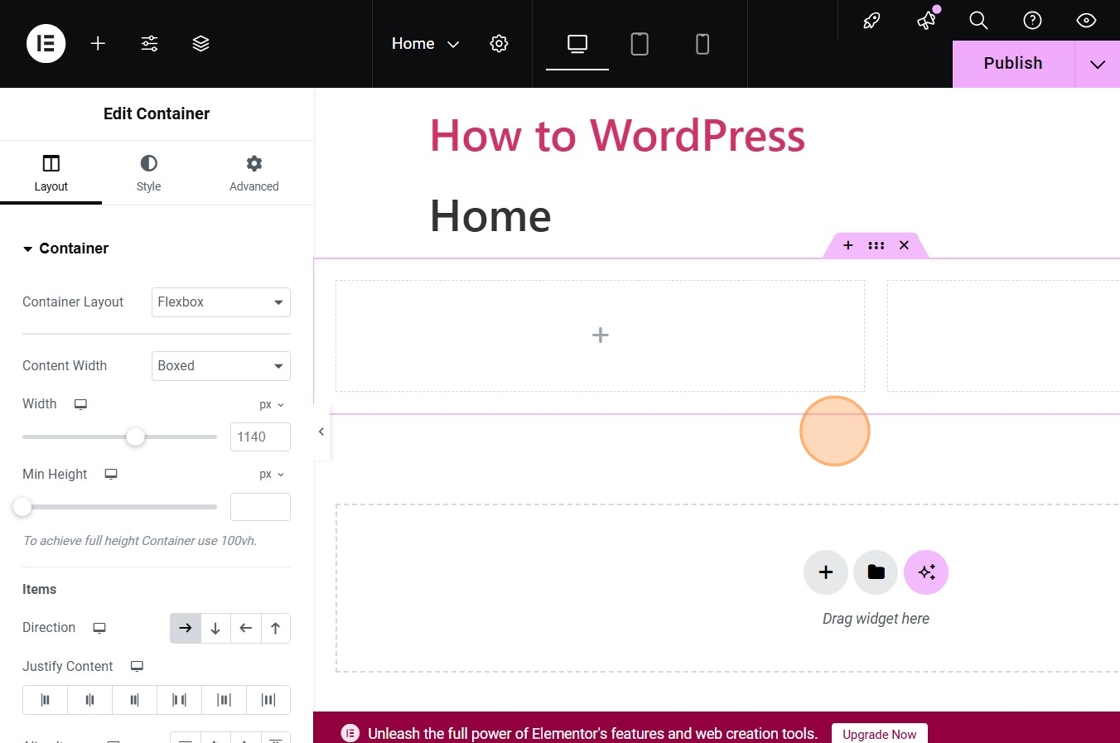Click the Elementor icon in upgrade banner
Image resolution: width=1120 pixels, height=743 pixels.
point(350,733)
